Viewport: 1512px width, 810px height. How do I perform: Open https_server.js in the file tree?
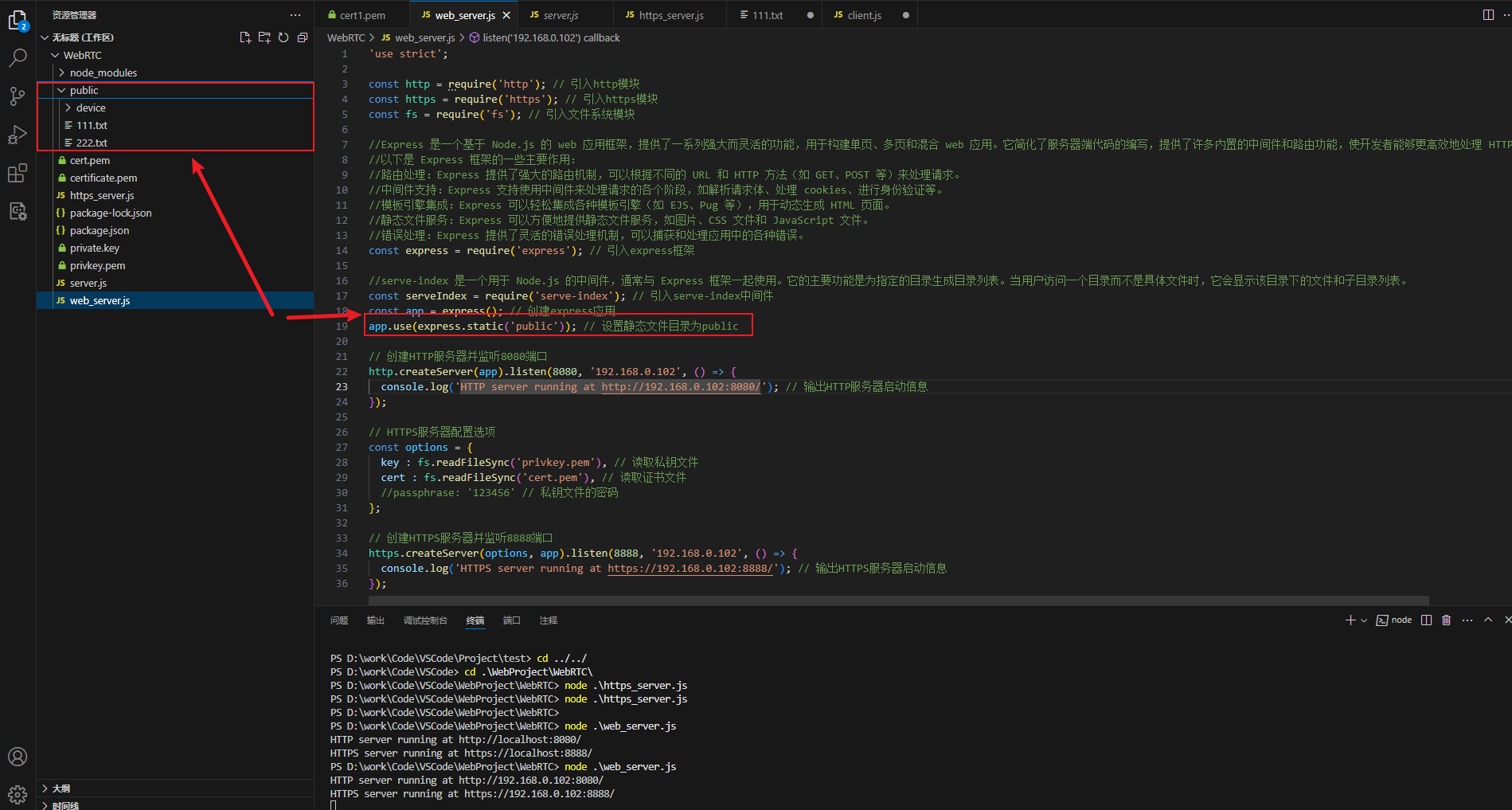[x=175, y=195]
